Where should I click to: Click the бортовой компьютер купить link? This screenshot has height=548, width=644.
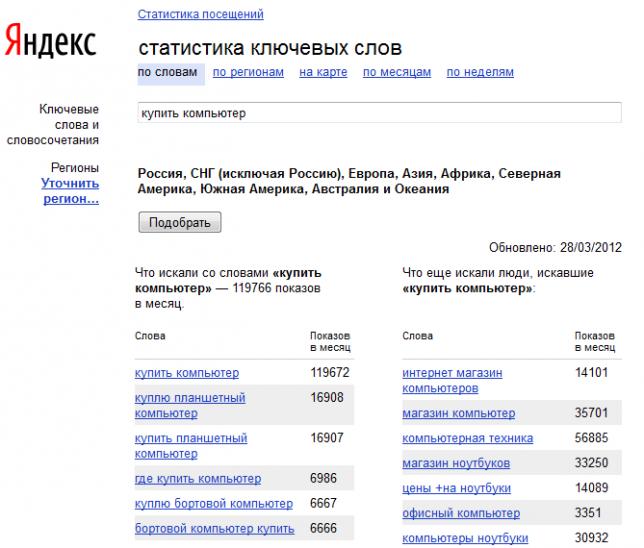click(214, 529)
